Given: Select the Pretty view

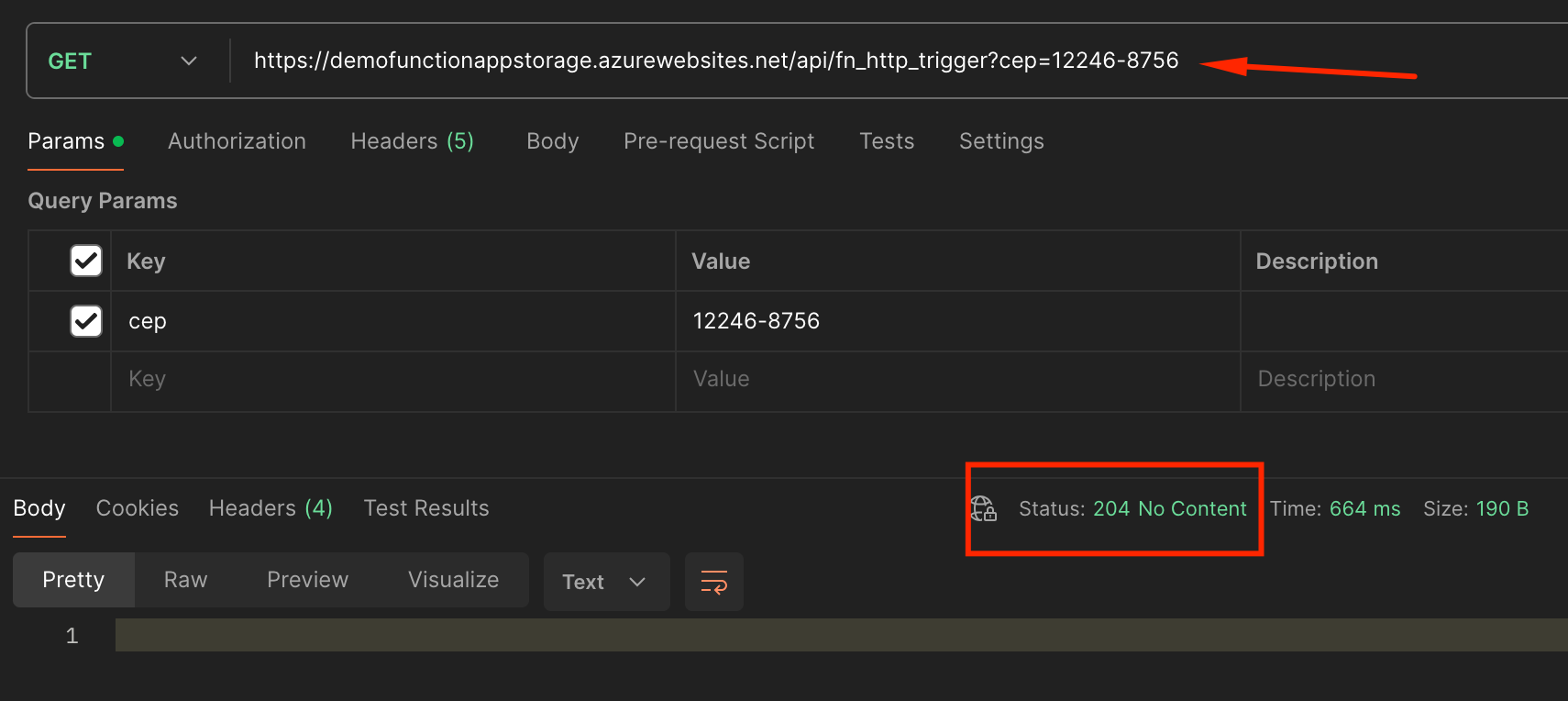Looking at the screenshot, I should 73,580.
